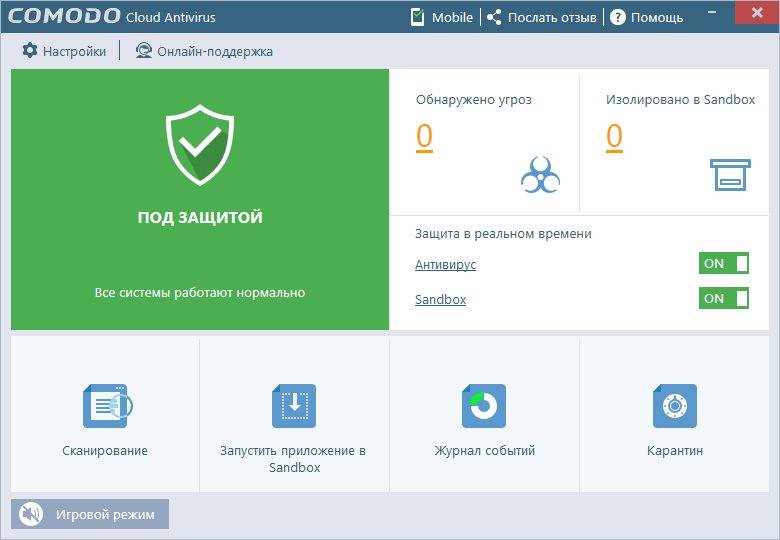Click the 'Изолировано в Sandbox' heading
Viewport: 780px width, 540px height.
(x=680, y=99)
